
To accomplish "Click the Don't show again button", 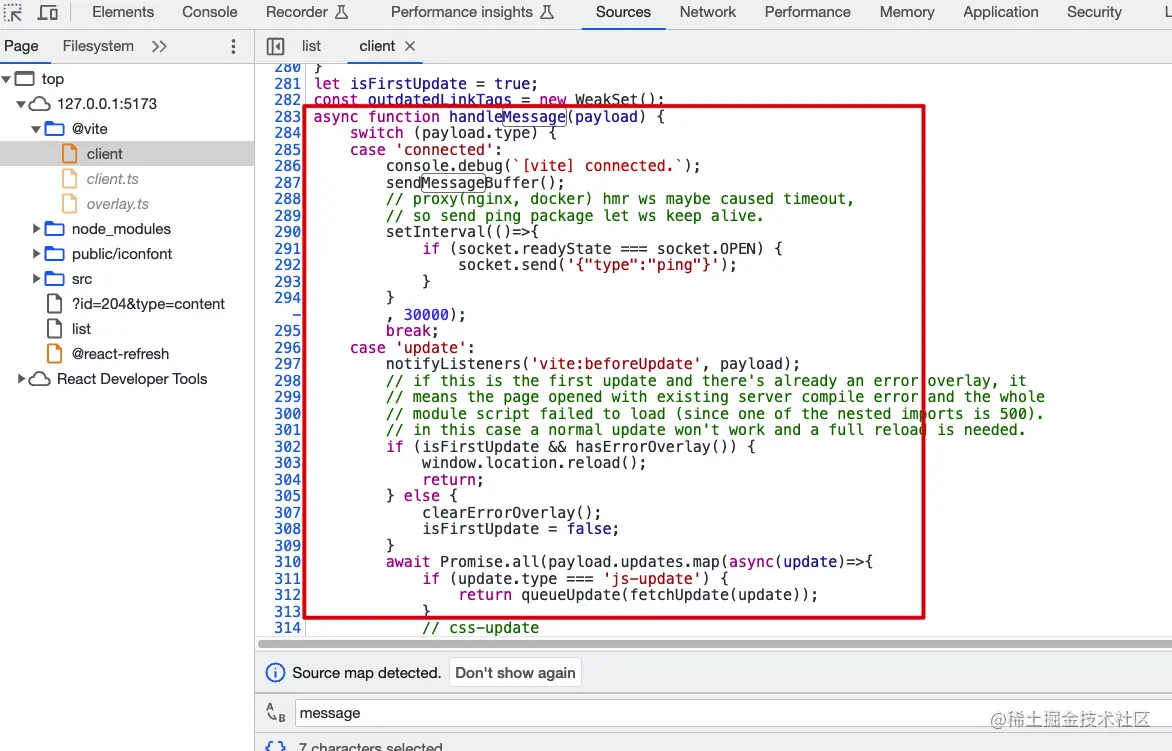I will click(x=515, y=673).
